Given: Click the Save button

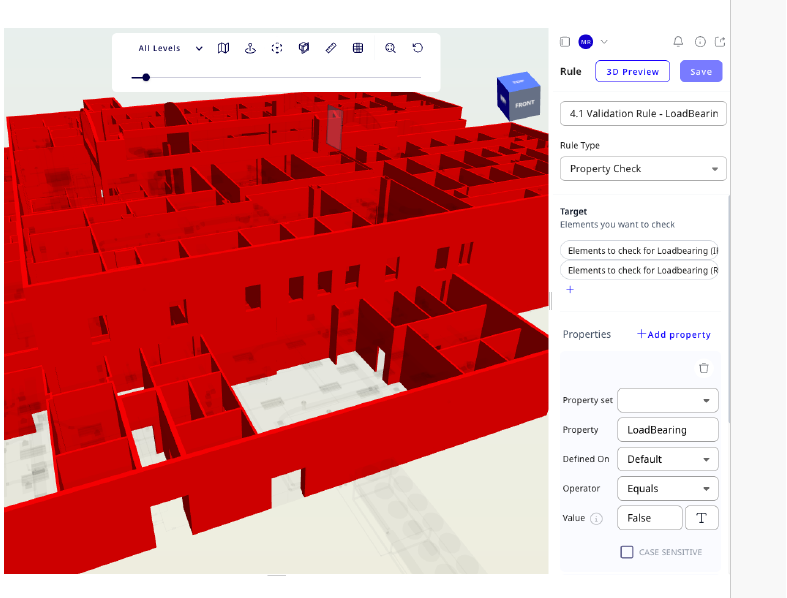Looking at the screenshot, I should pos(701,71).
